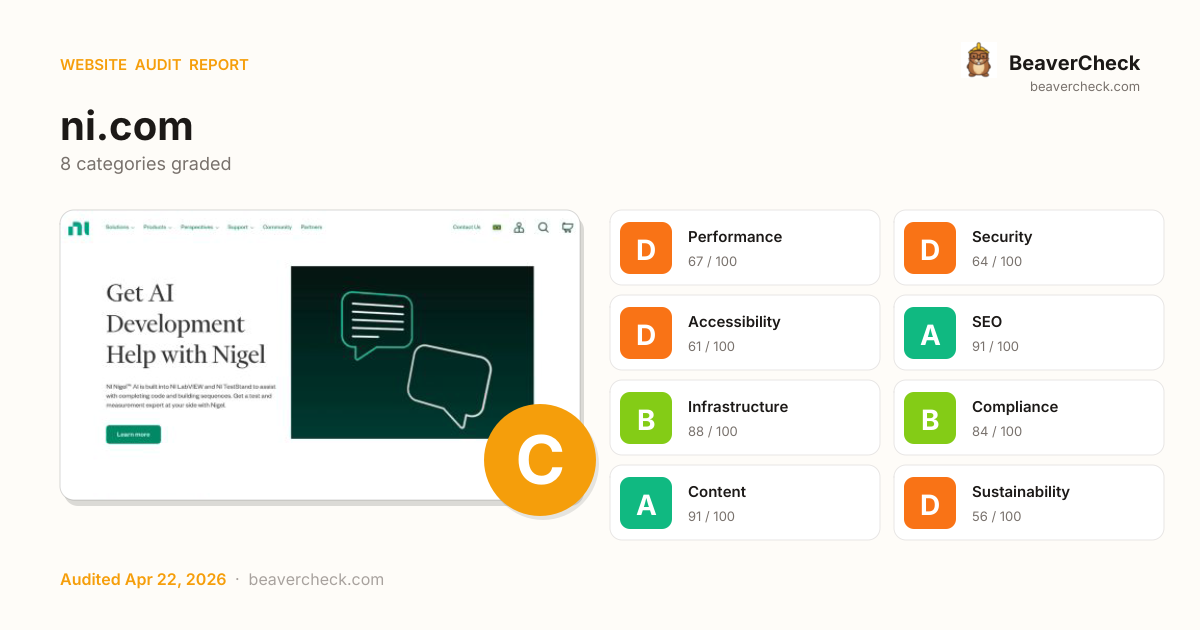Image resolution: width=1200 pixels, height=630 pixels.
Task: Open the Security score card
Action: (x=1028, y=248)
